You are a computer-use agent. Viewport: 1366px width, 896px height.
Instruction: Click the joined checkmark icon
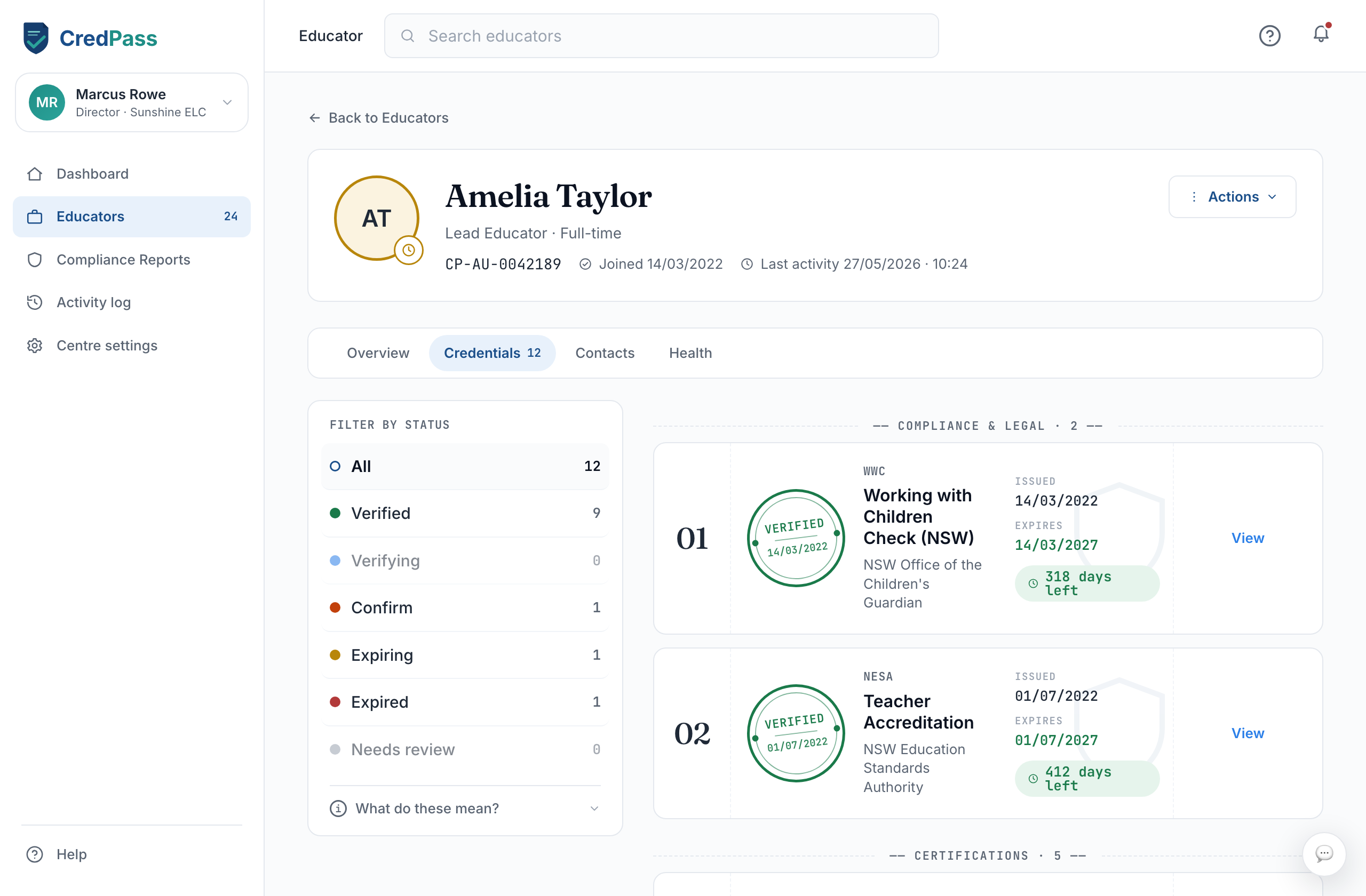(x=585, y=264)
